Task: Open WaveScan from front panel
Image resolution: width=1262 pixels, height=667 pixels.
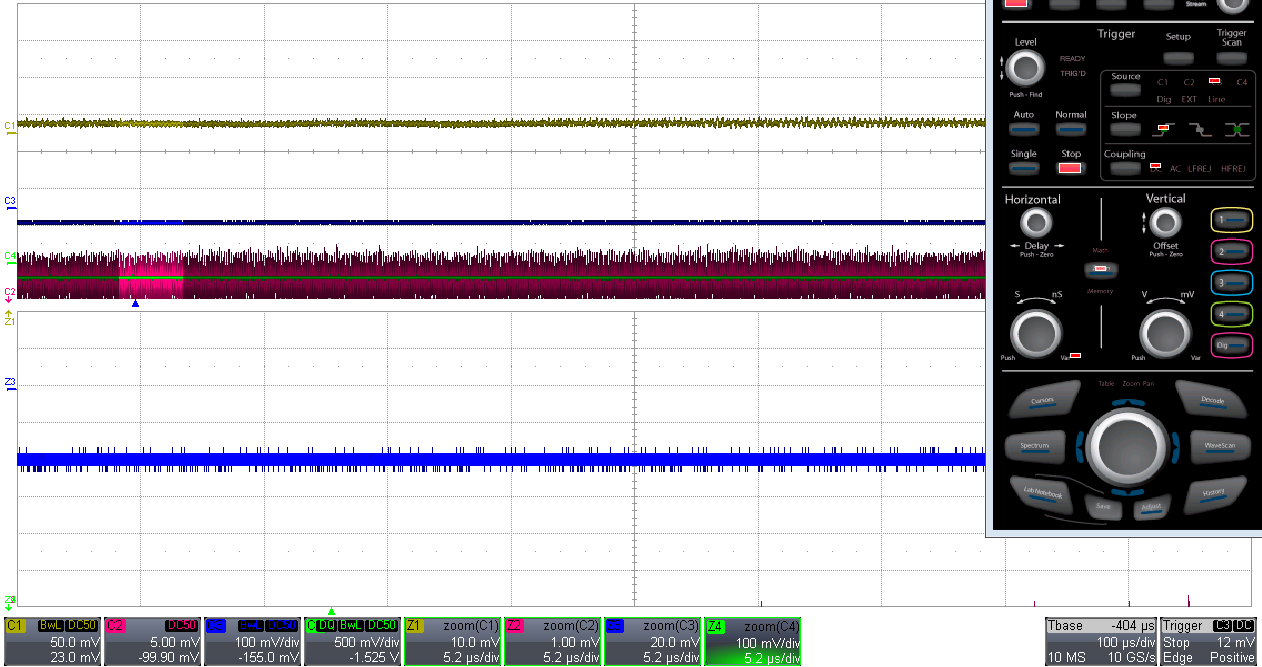Action: coord(1219,446)
